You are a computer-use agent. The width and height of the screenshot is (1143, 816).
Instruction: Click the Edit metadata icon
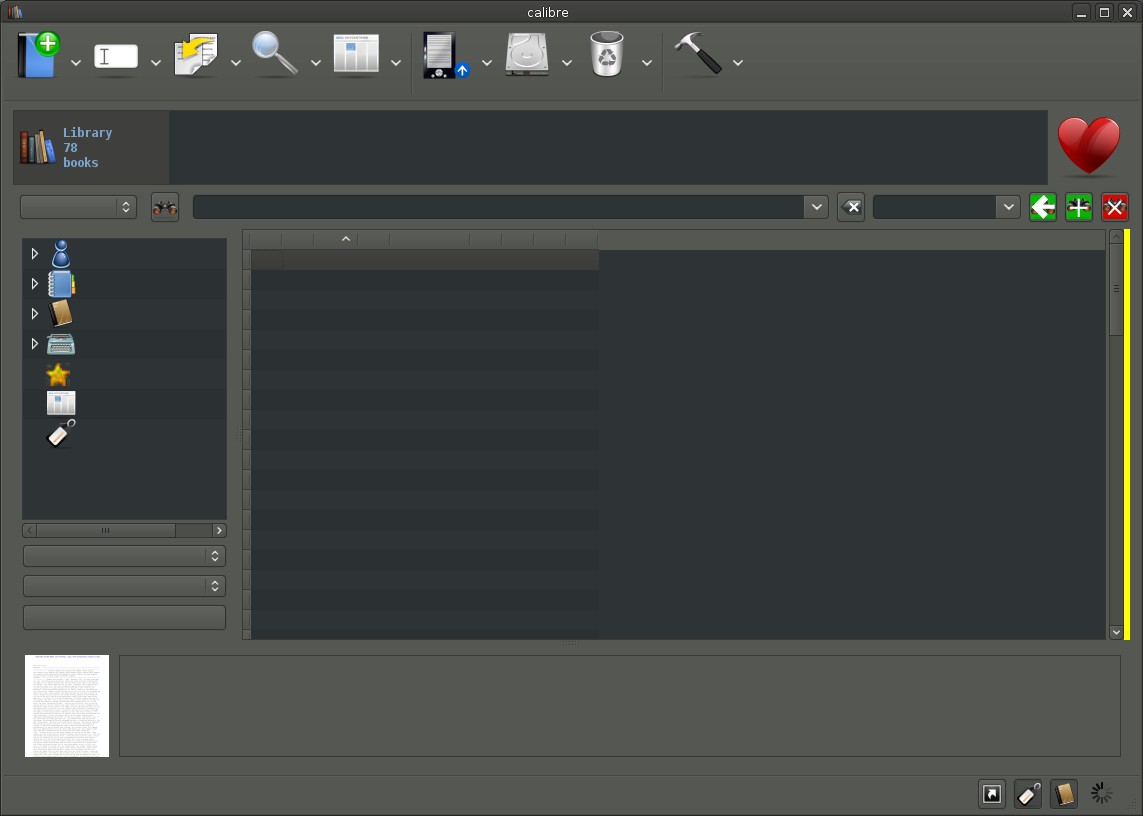click(116, 56)
